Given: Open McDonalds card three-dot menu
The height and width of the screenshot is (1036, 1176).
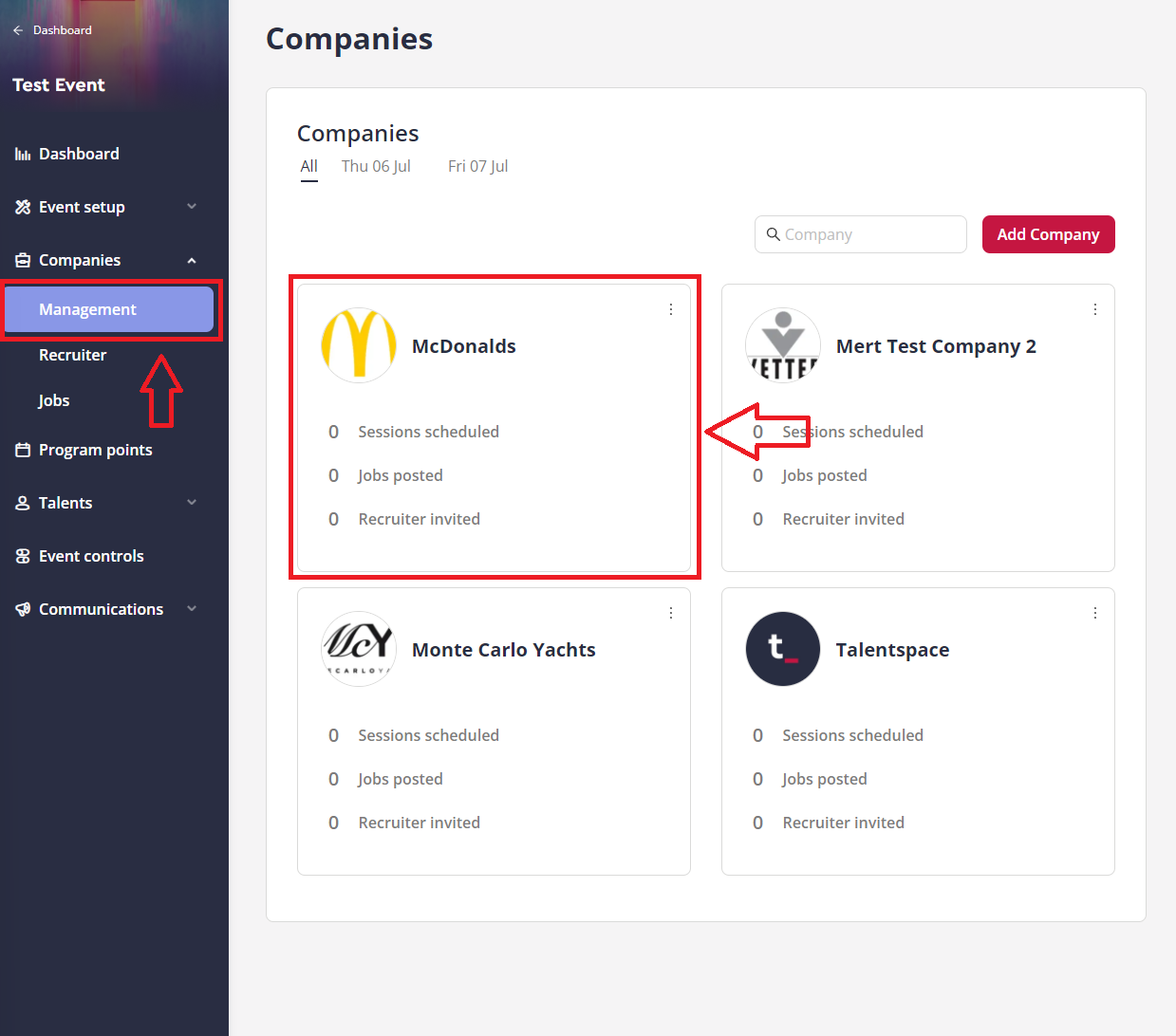Looking at the screenshot, I should pyautogui.click(x=670, y=309).
